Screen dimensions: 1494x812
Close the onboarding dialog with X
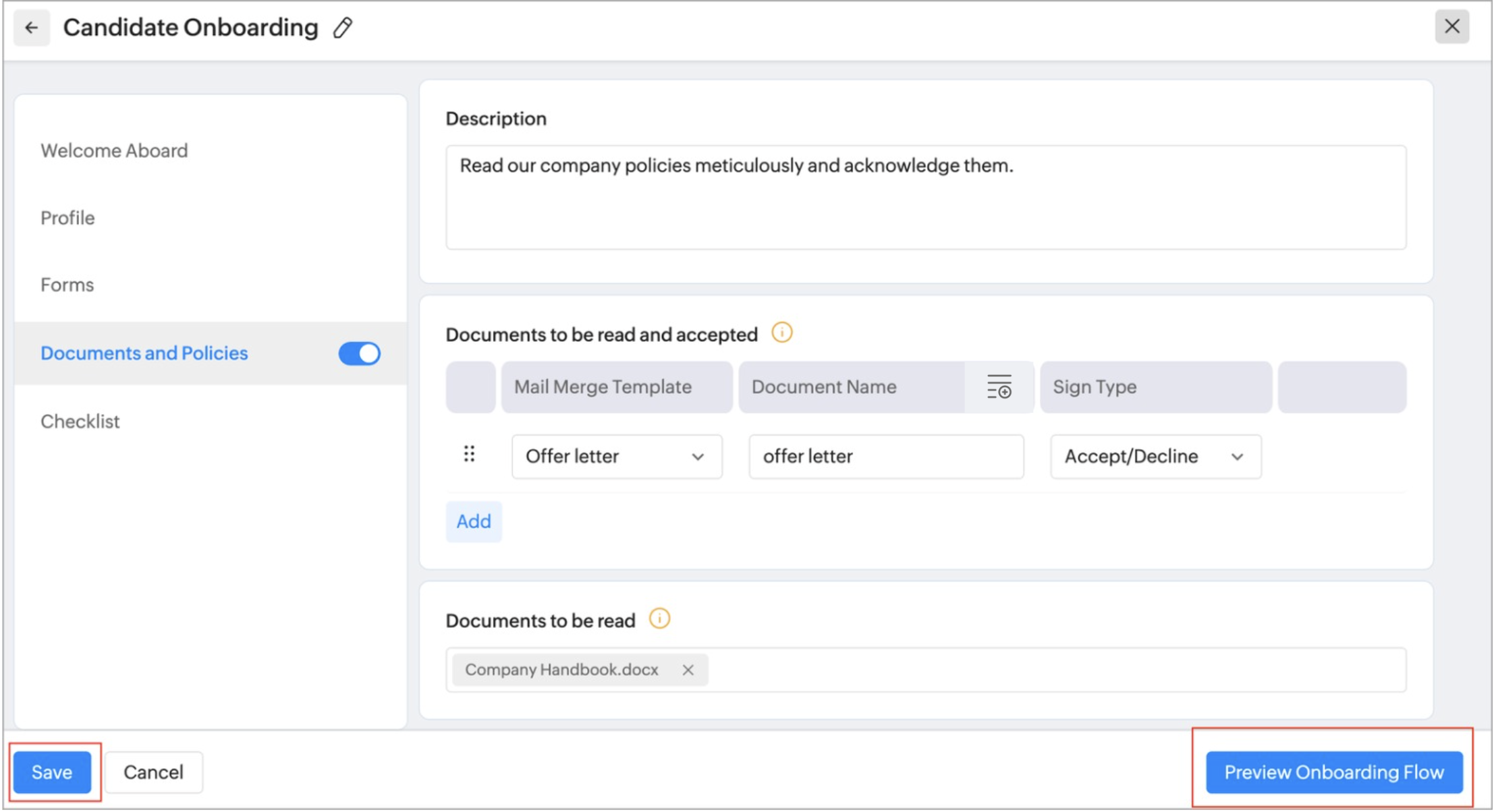[x=1451, y=27]
